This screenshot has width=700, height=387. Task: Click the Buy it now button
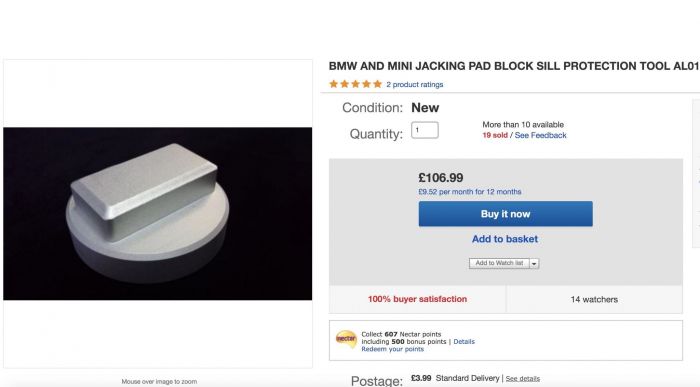tap(505, 214)
